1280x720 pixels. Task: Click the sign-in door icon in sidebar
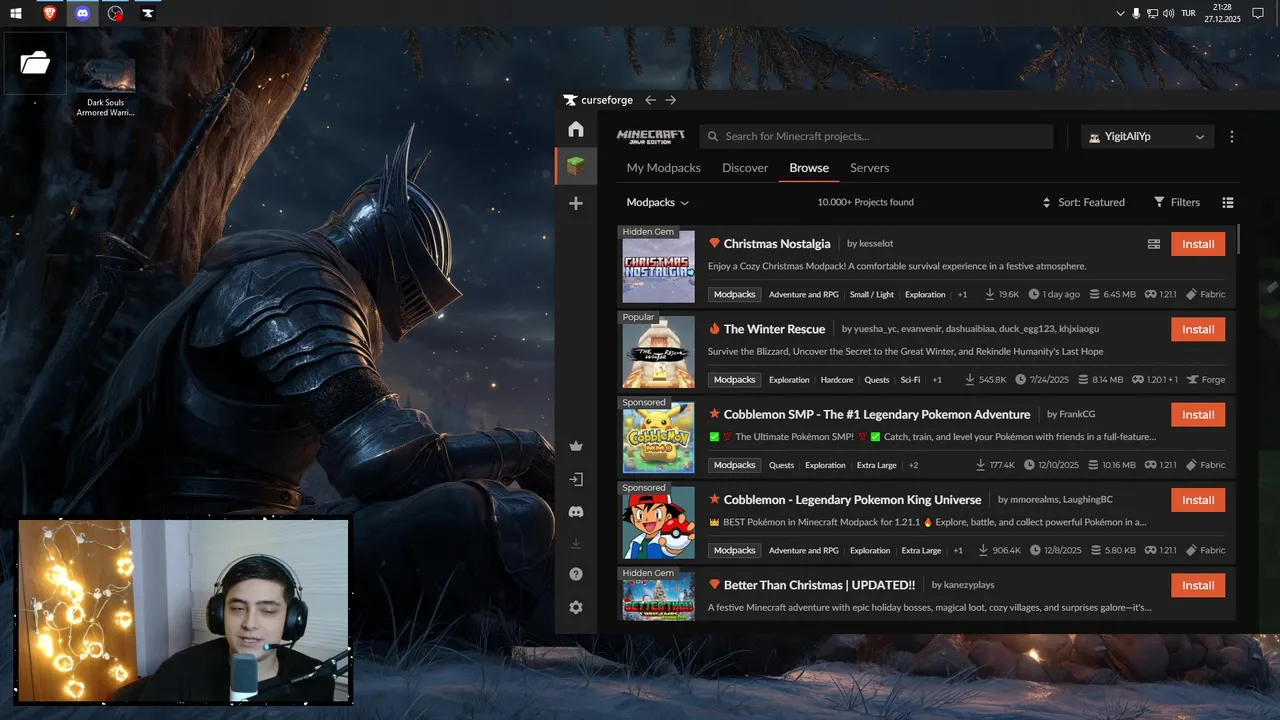click(x=576, y=479)
